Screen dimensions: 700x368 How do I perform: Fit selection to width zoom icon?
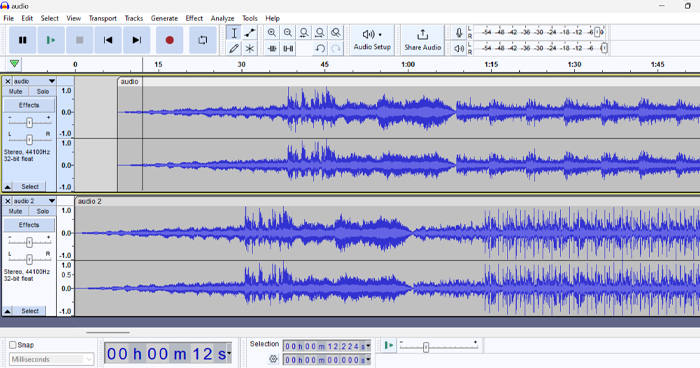click(x=304, y=33)
